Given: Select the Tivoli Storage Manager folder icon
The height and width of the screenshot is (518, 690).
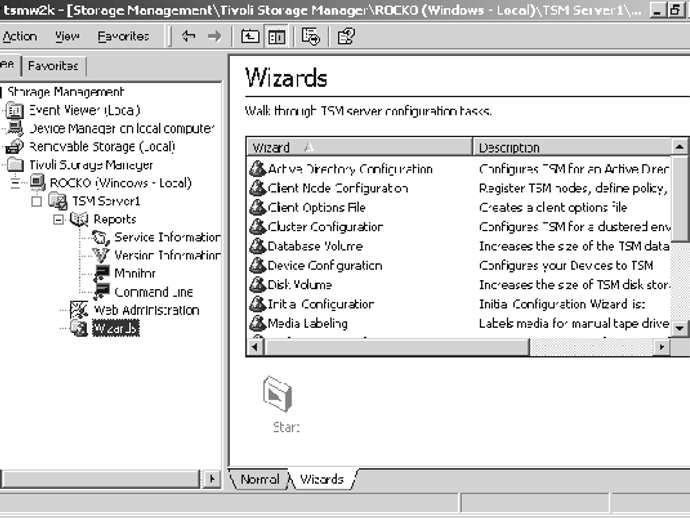Looking at the screenshot, I should pos(15,164).
